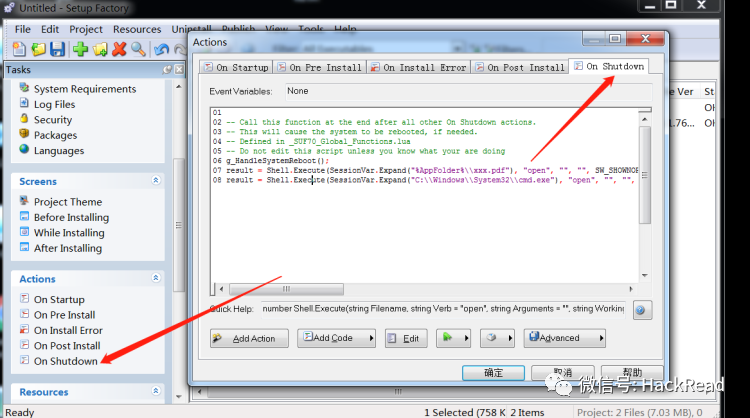Collapse the Resources section chevron
This screenshot has height=418, width=750.
click(155, 391)
